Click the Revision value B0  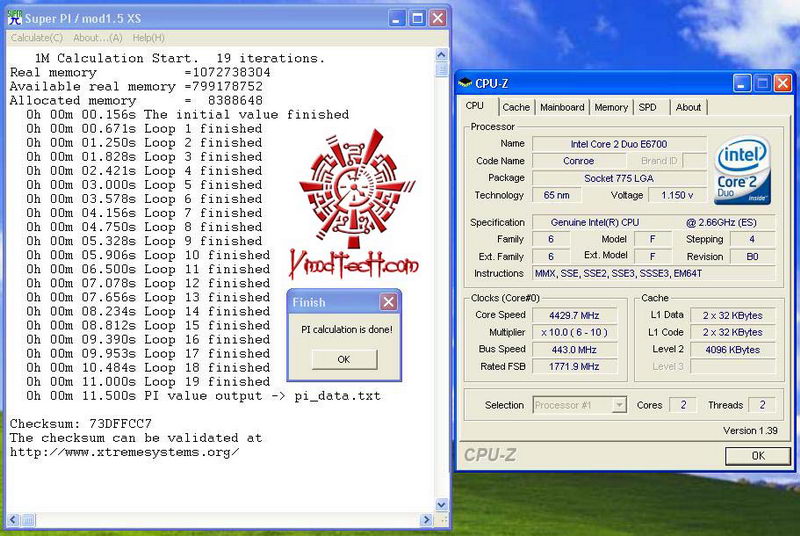coord(753,257)
